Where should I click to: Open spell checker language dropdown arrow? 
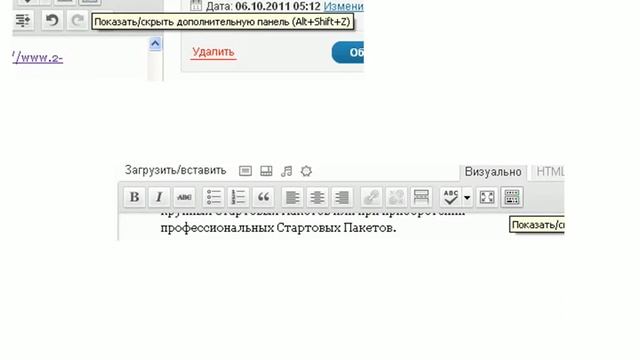[467, 198]
